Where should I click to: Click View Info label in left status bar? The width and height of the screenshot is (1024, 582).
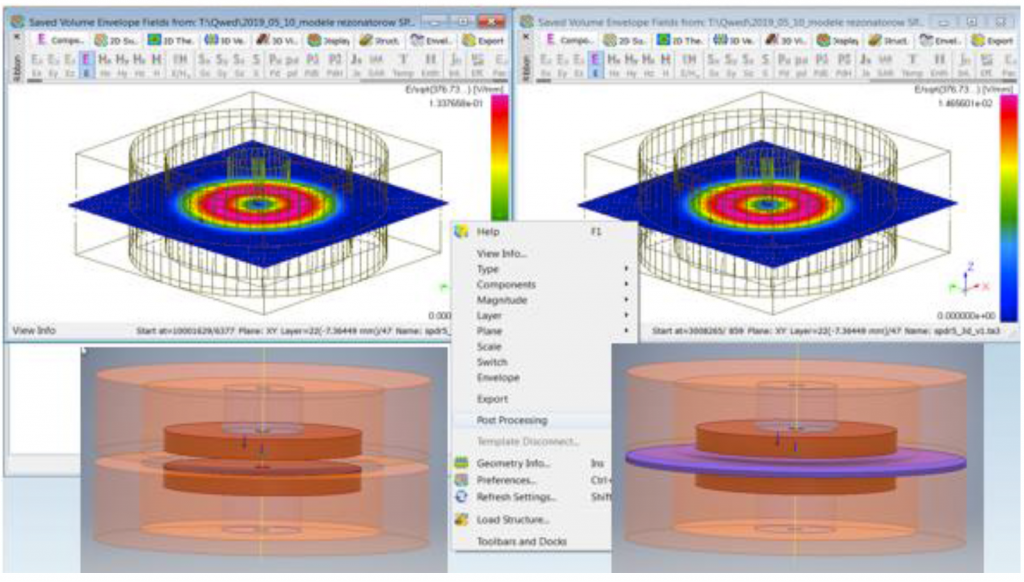coord(34,331)
